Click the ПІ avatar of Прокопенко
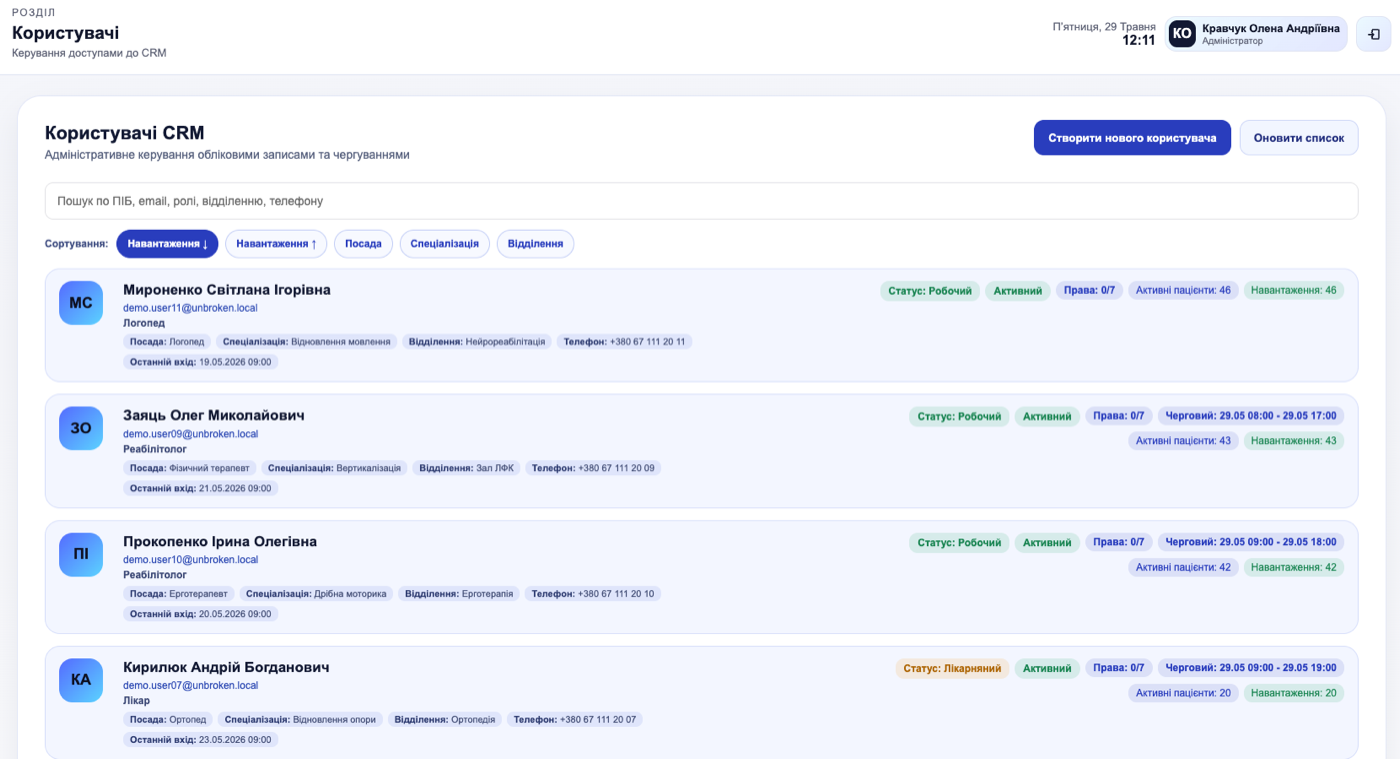The image size is (1400, 759). (x=81, y=554)
